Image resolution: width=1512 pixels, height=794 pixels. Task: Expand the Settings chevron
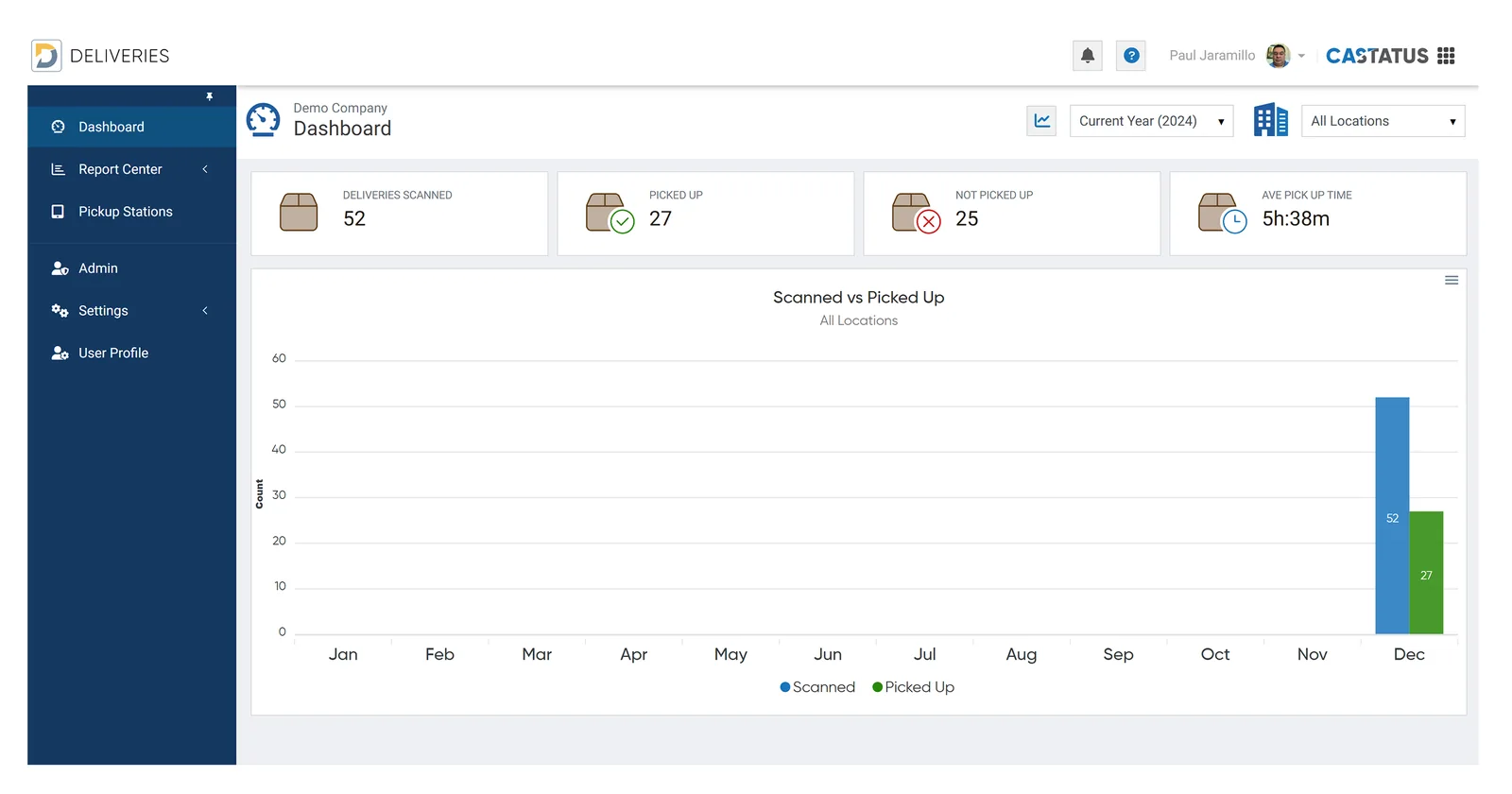point(205,311)
